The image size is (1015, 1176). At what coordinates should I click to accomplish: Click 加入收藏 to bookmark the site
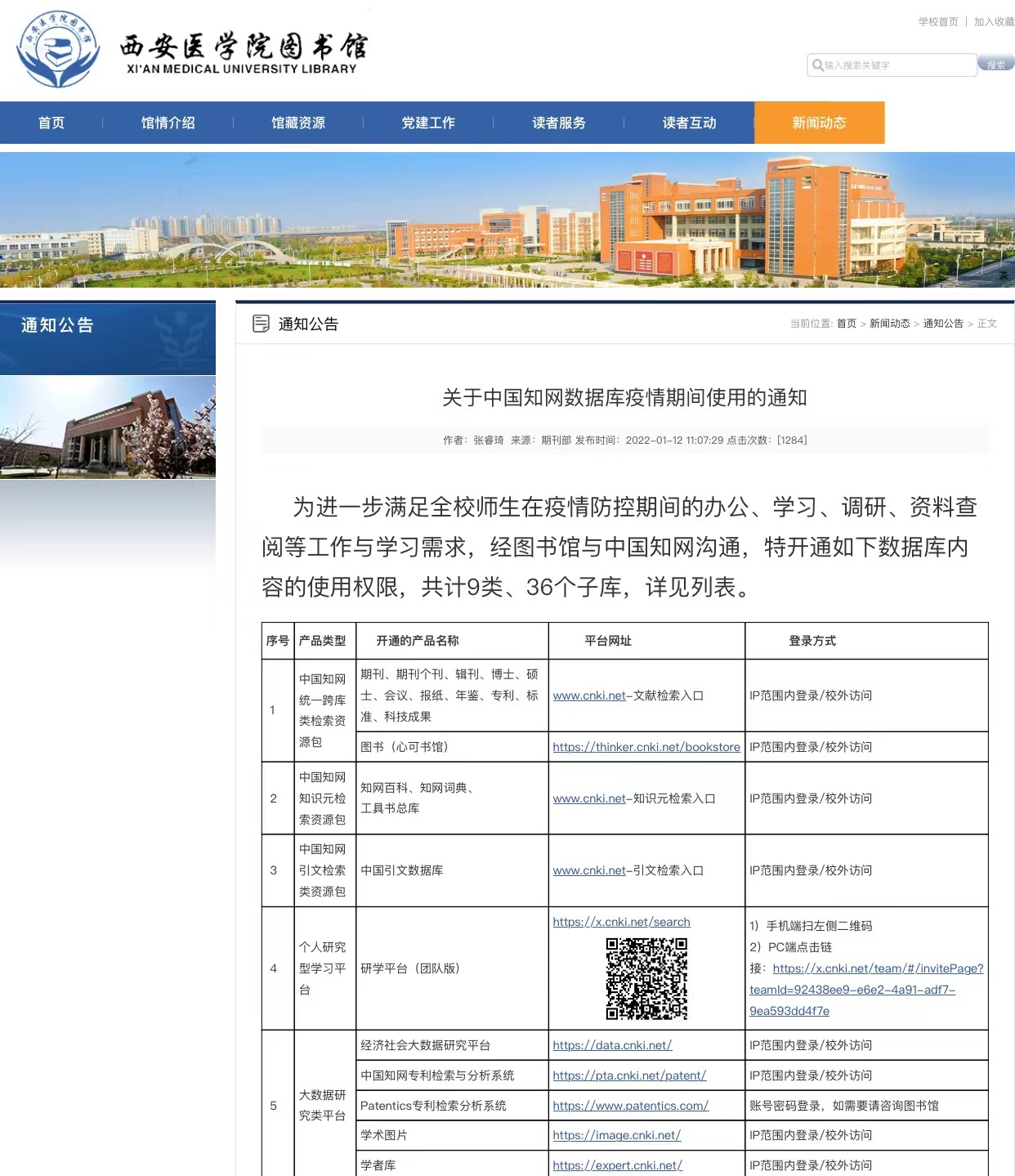[x=993, y=22]
